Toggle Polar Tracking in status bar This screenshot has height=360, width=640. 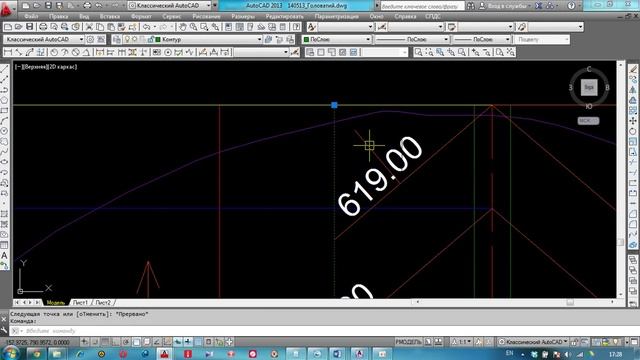[126, 342]
